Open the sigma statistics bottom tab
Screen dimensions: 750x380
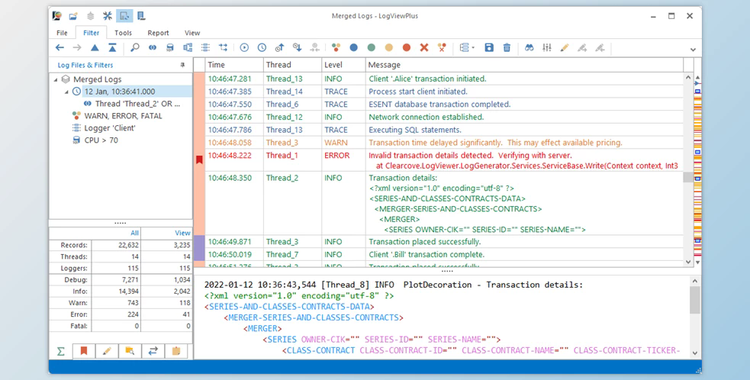pos(61,351)
